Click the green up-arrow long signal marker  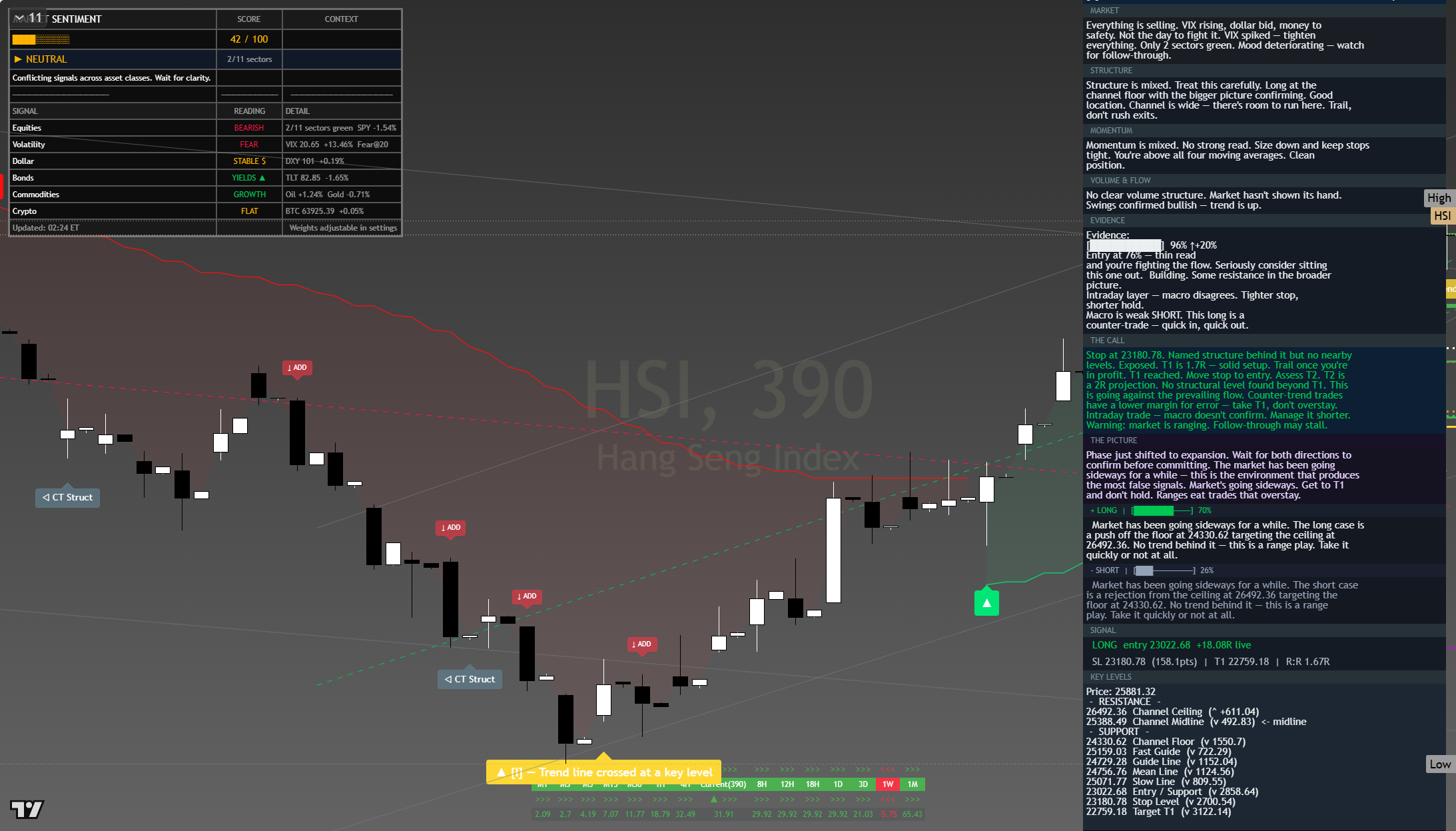tap(986, 602)
